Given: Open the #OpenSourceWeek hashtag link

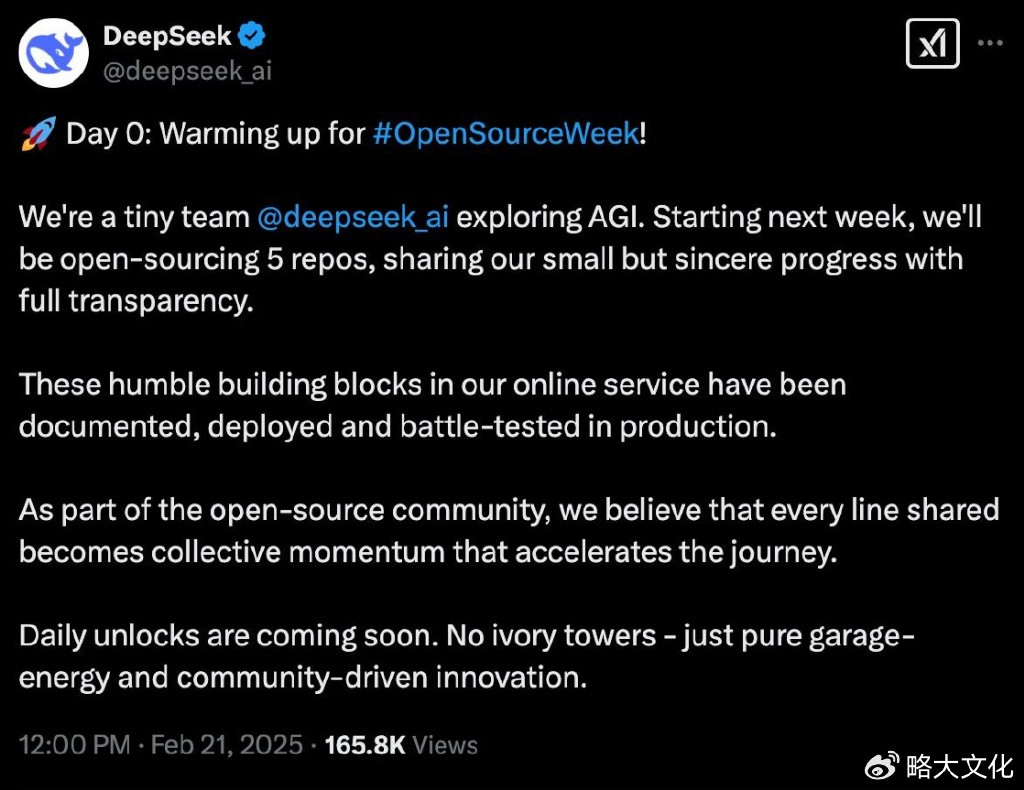Looking at the screenshot, I should click(505, 134).
